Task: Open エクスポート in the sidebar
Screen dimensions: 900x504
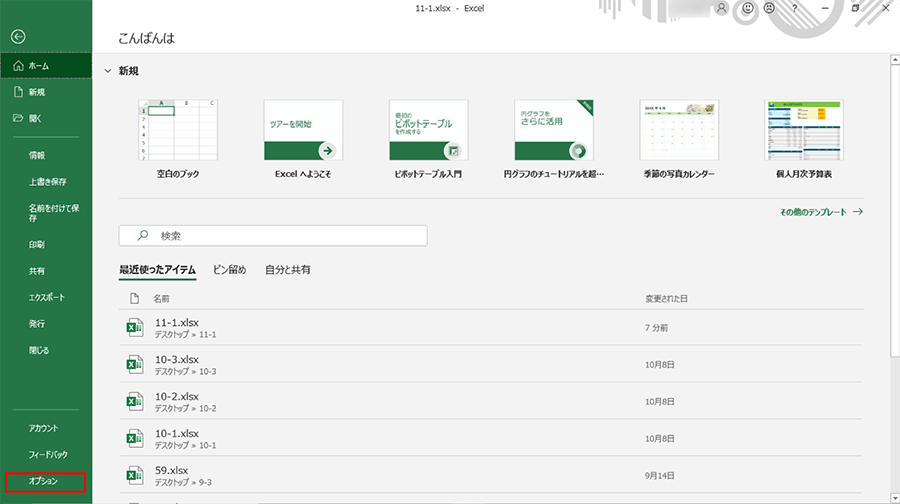Action: [46, 297]
